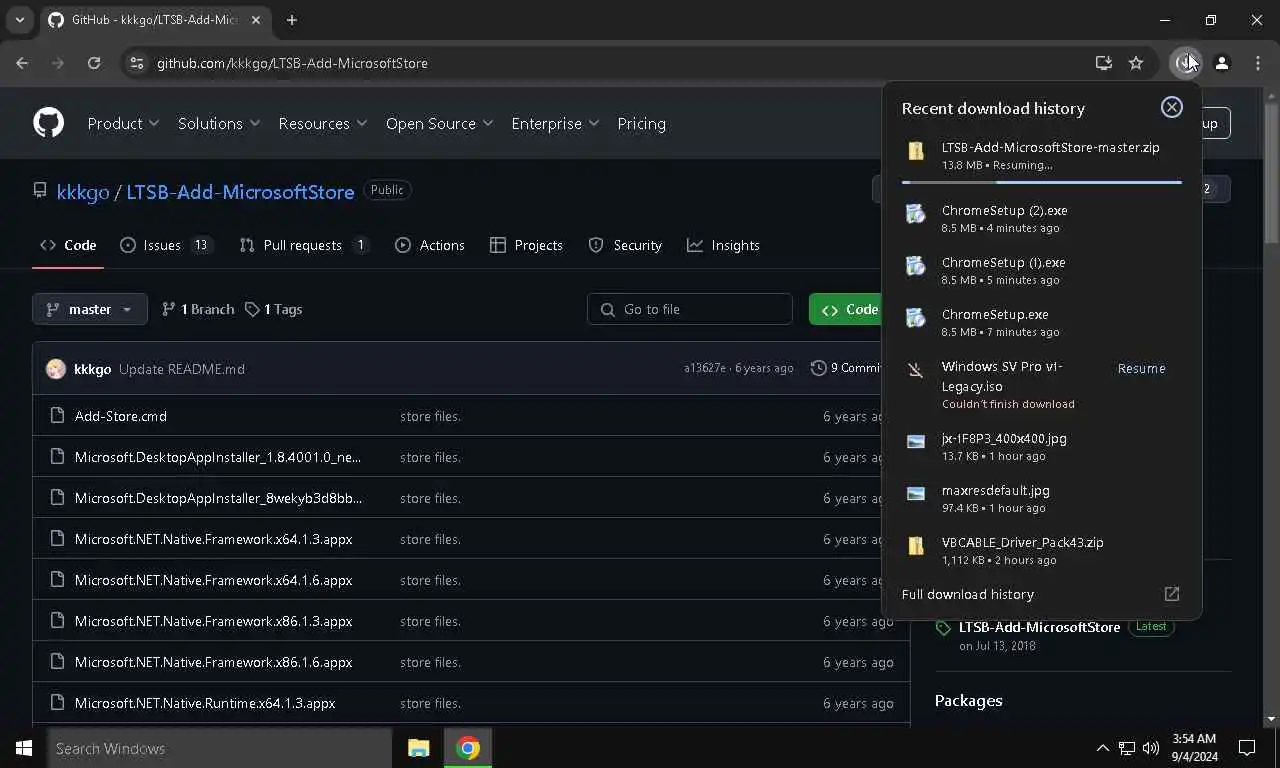Focus the Search Windows taskbar box
This screenshot has width=1280, height=768.
coord(219,748)
